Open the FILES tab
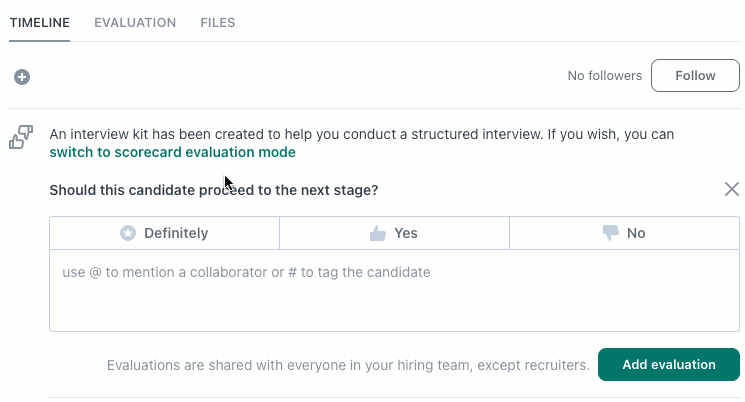 (x=218, y=22)
